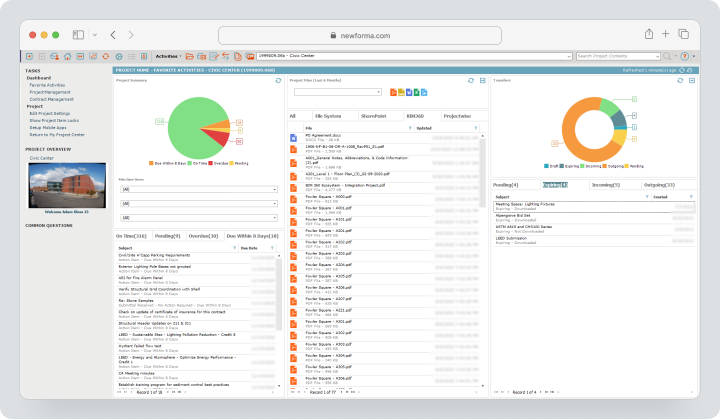Expand the Transfers panel

coord(692,80)
